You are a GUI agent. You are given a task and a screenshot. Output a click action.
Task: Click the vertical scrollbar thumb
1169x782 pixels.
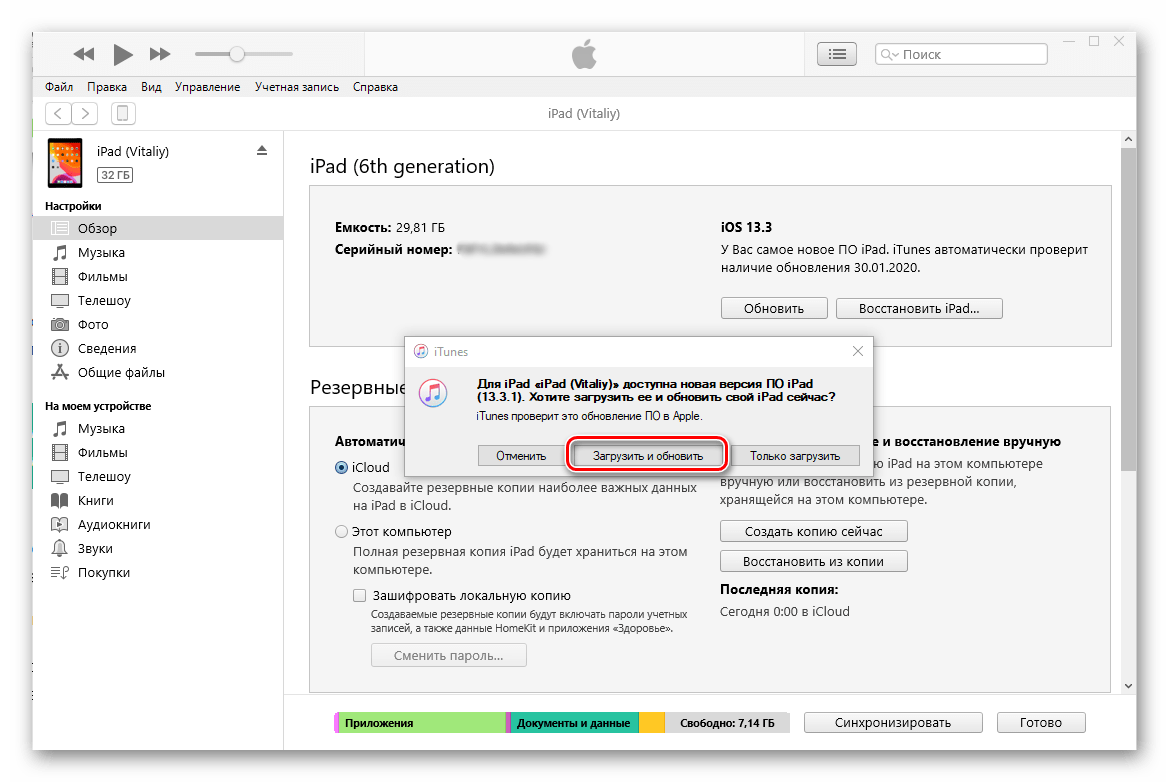pos(1128,309)
